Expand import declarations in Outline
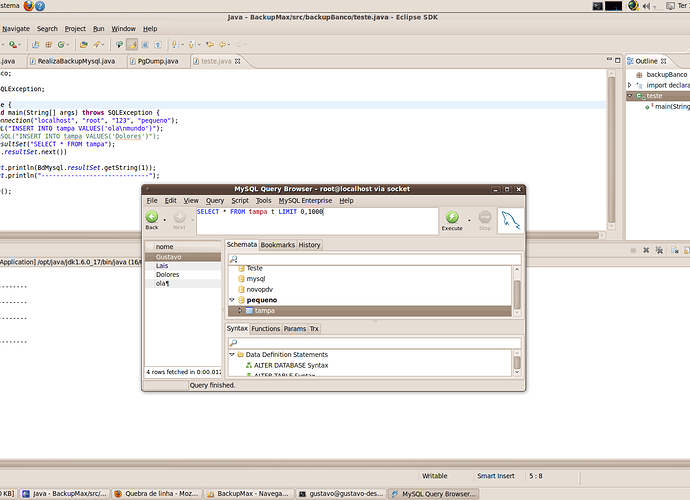The height and width of the screenshot is (500, 690). [x=630, y=85]
